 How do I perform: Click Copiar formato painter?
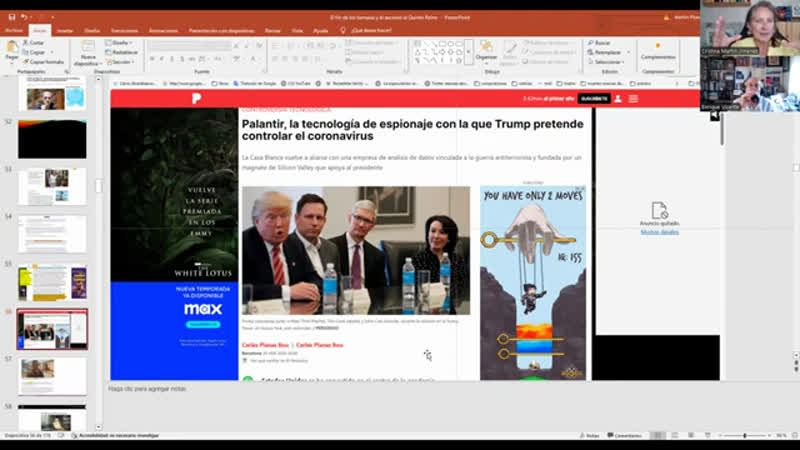[x=43, y=62]
